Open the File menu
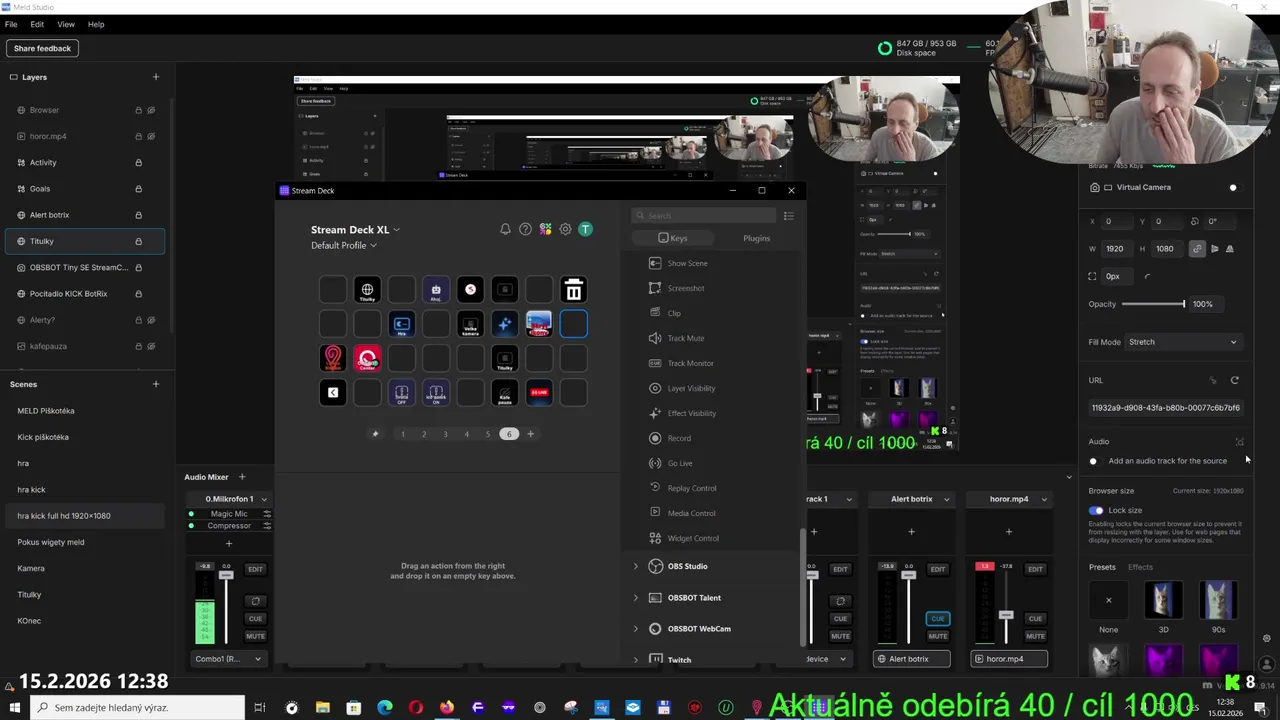This screenshot has width=1280, height=720. tap(11, 24)
